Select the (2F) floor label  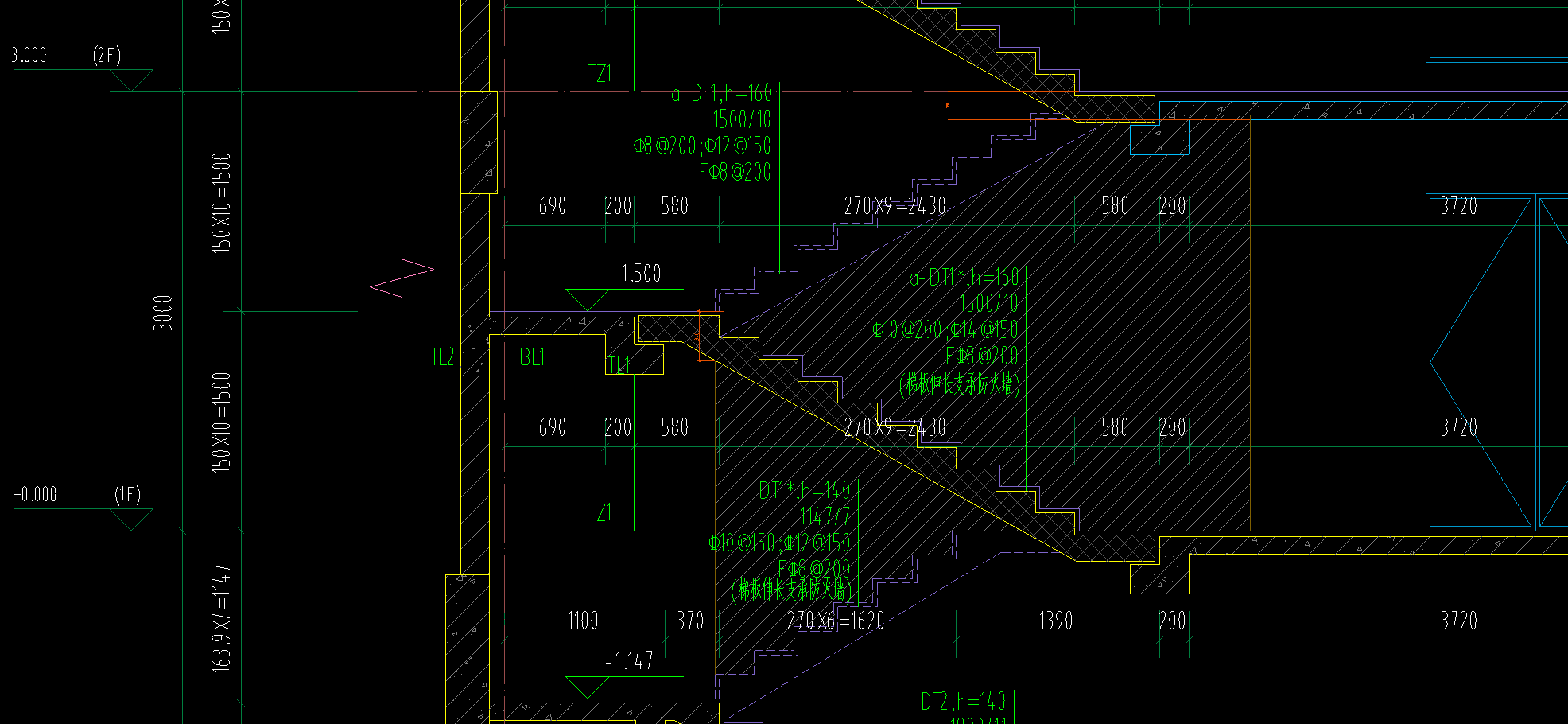[107, 56]
